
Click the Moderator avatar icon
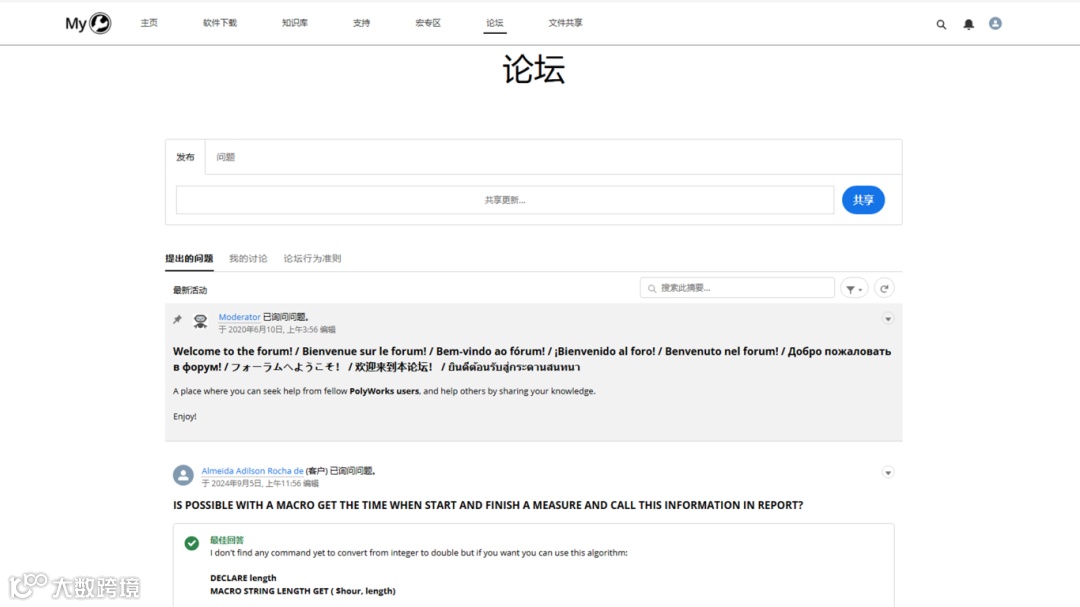[200, 321]
